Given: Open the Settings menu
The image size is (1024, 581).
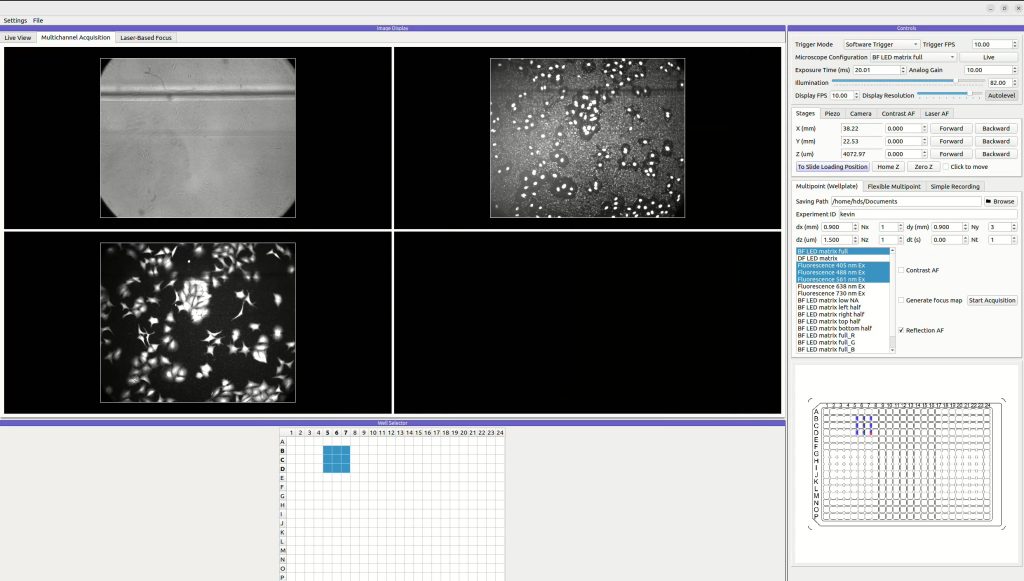Looking at the screenshot, I should (x=15, y=20).
